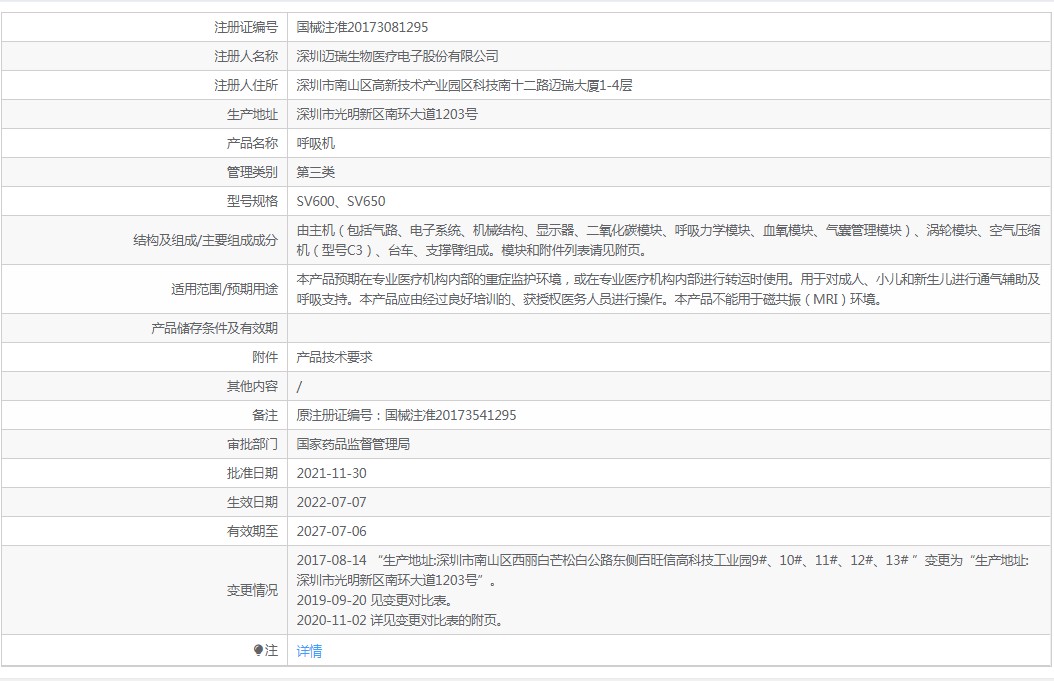
Task: Click the 生产地址 value 深圳市光明新区南环大道1203号
Action: click(387, 114)
